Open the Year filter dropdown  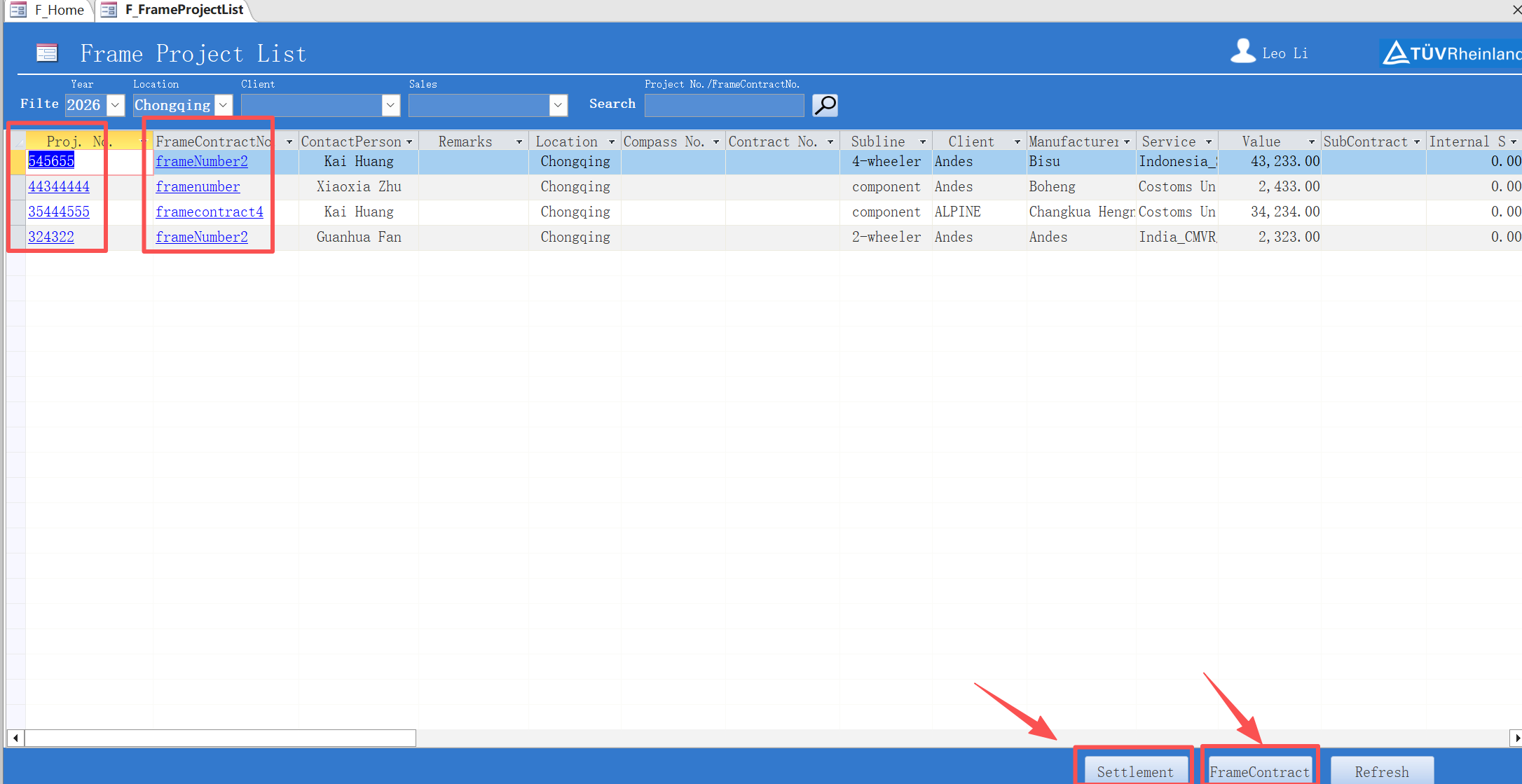tap(116, 105)
